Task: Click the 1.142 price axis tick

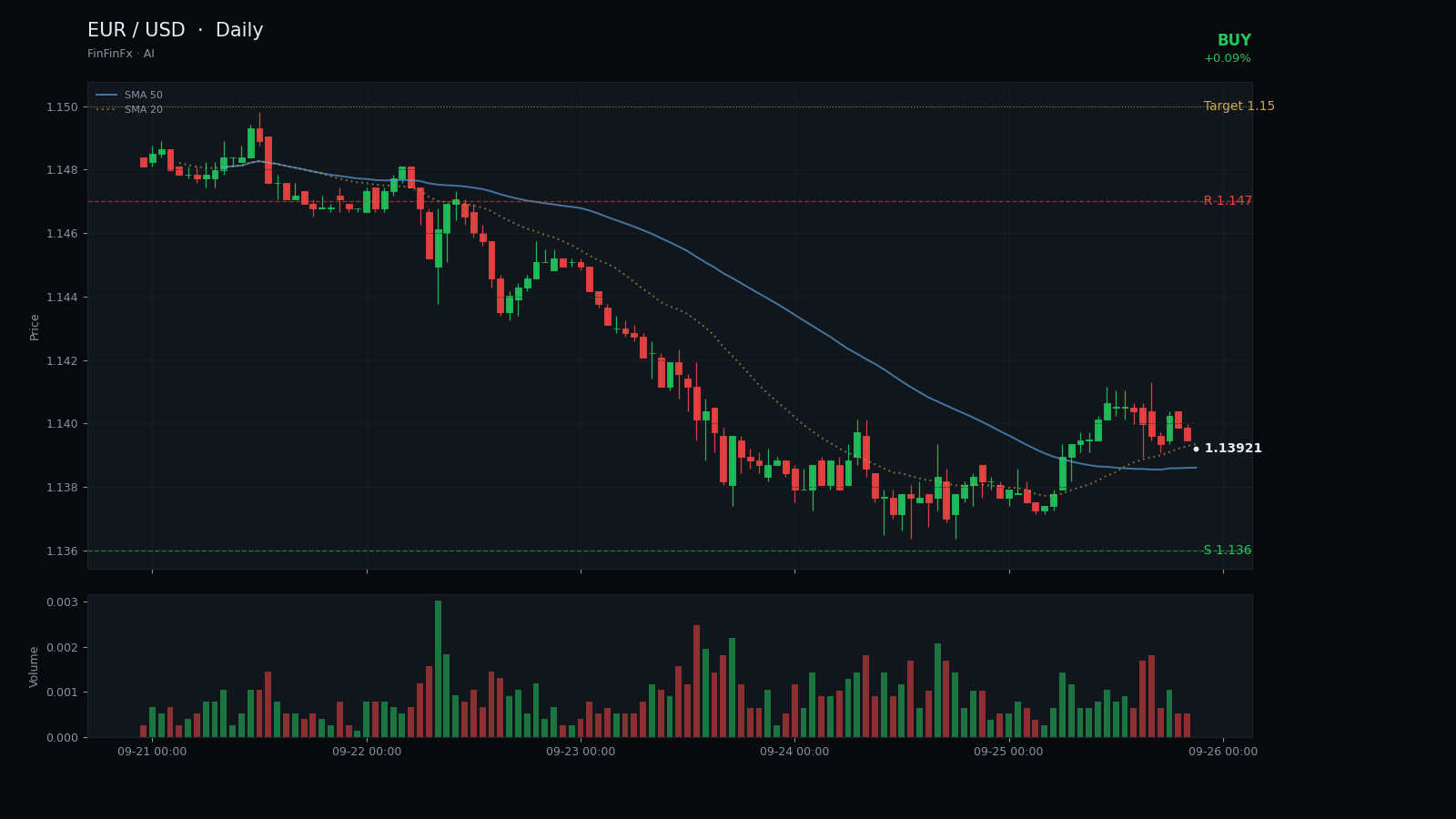Action: [x=62, y=361]
